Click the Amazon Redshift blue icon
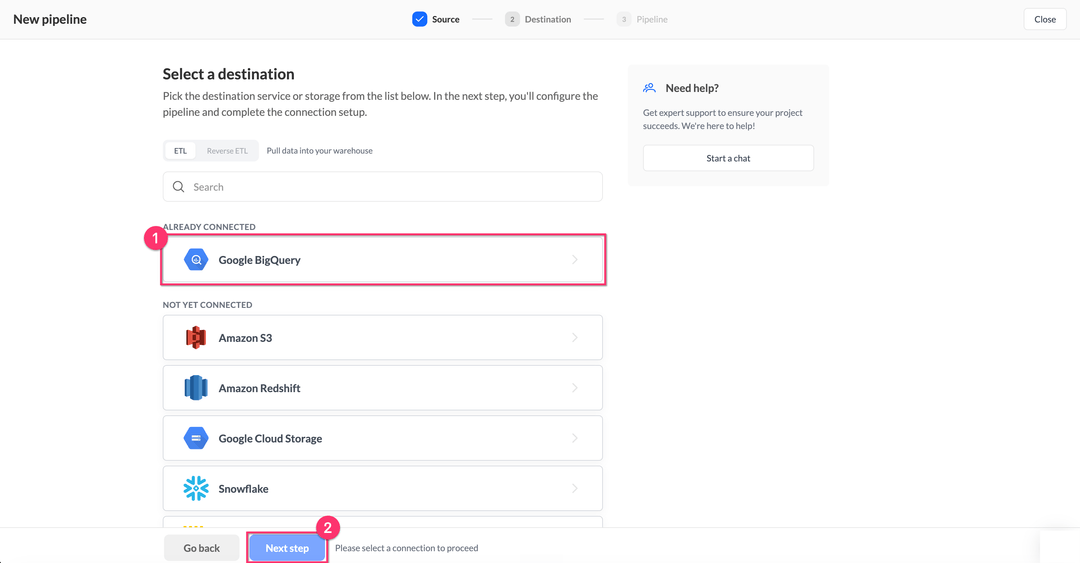Screen dimensions: 1080x563 196,388
